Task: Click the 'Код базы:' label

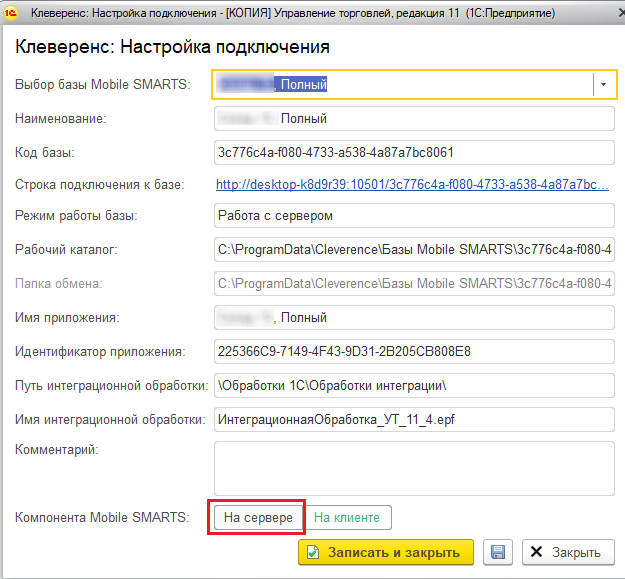Action: [x=45, y=152]
